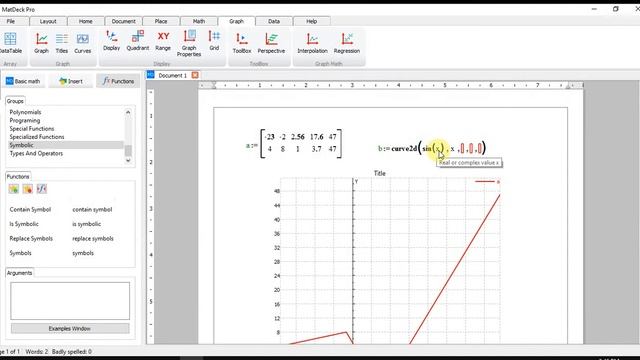This screenshot has height=360, width=640.
Task: Click the fx icon under Functions panel
Action: pyautogui.click(x=42, y=189)
